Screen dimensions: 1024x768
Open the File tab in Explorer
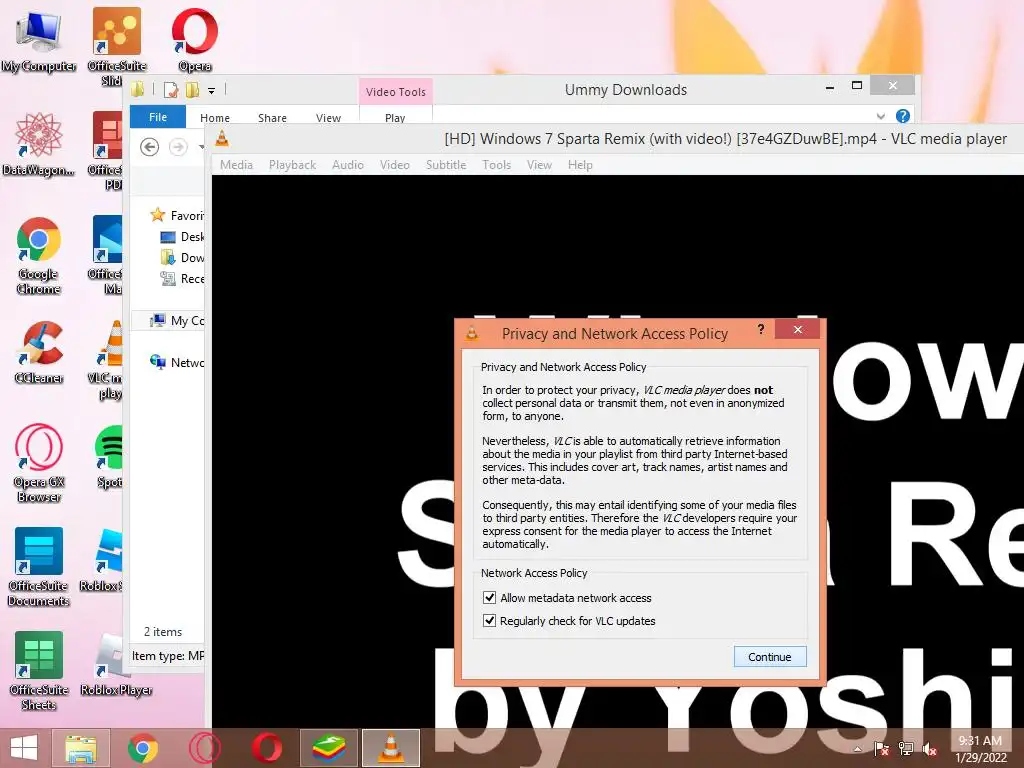point(158,117)
